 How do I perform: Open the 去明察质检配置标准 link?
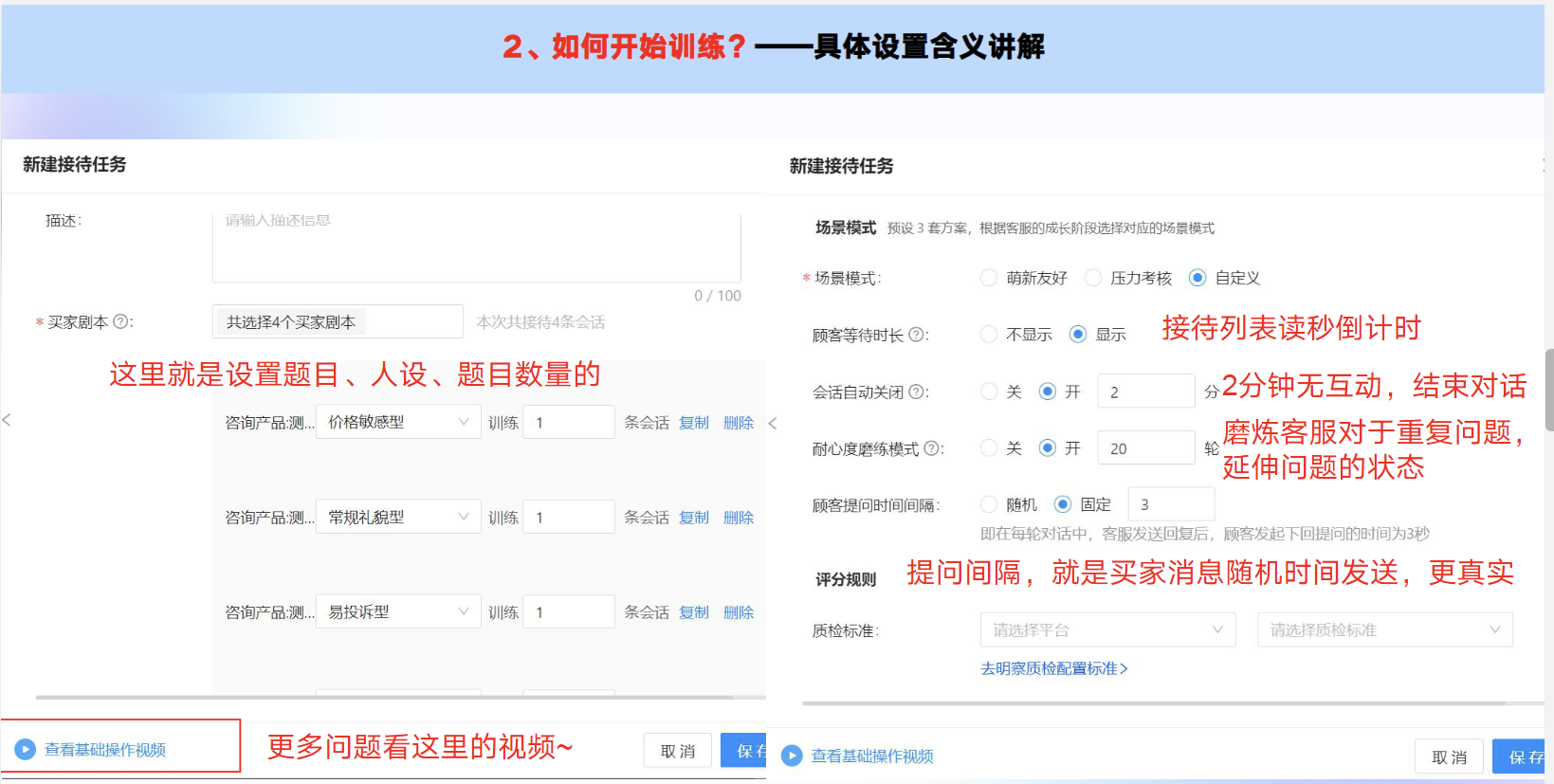[1053, 668]
